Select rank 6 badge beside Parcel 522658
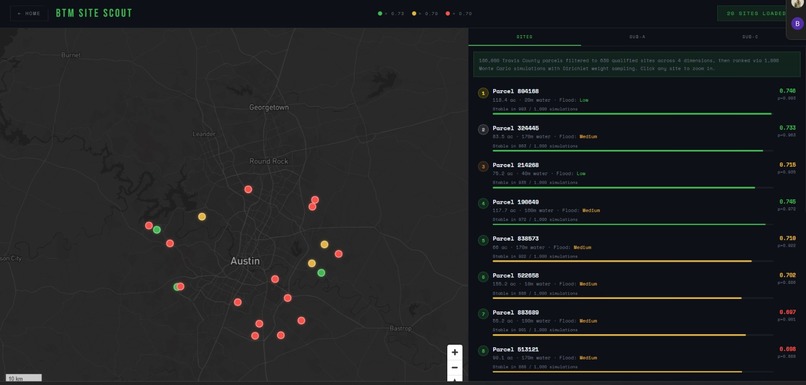The width and height of the screenshot is (806, 385). point(483,278)
